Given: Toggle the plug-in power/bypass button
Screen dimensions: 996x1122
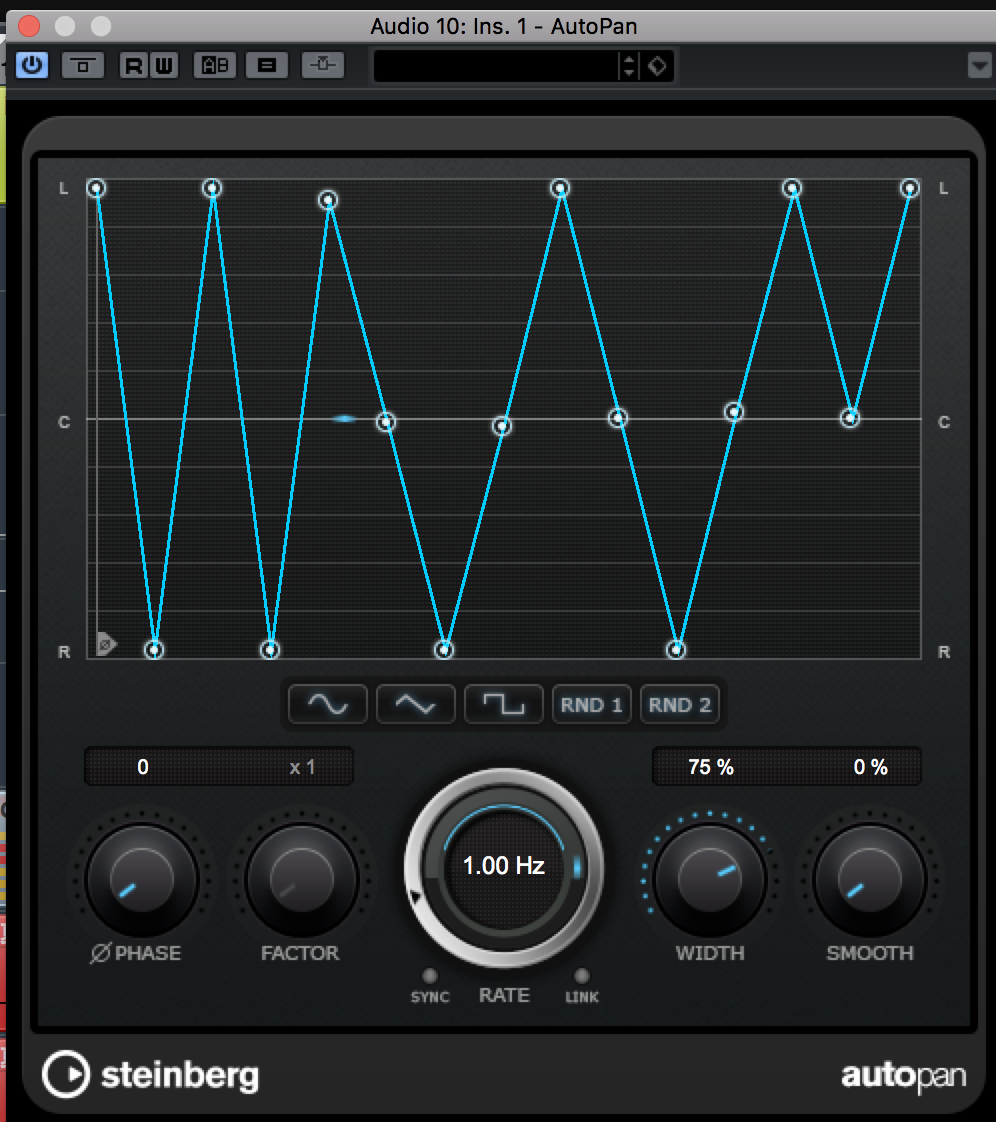Looking at the screenshot, I should (31, 65).
